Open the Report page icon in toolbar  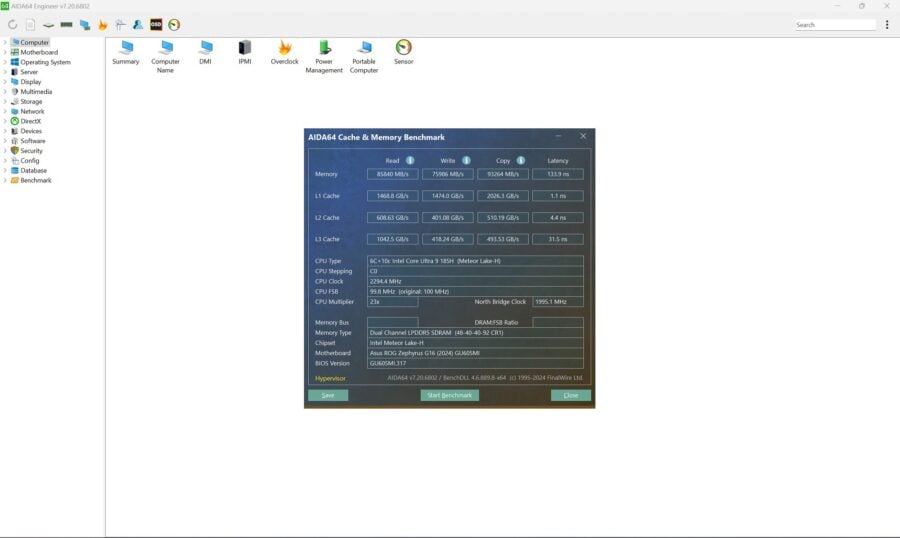click(30, 25)
